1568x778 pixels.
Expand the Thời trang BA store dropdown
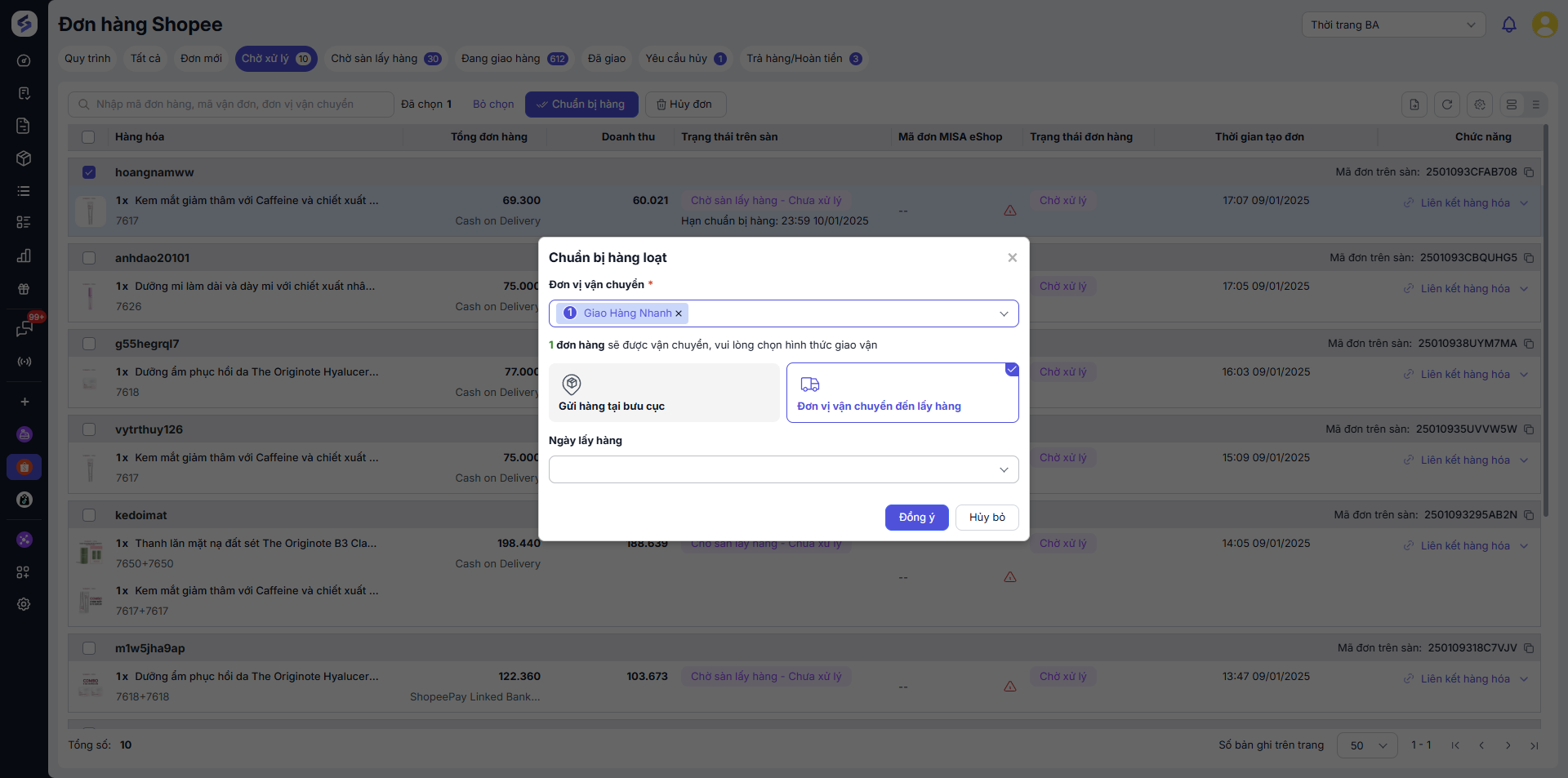[1393, 24]
